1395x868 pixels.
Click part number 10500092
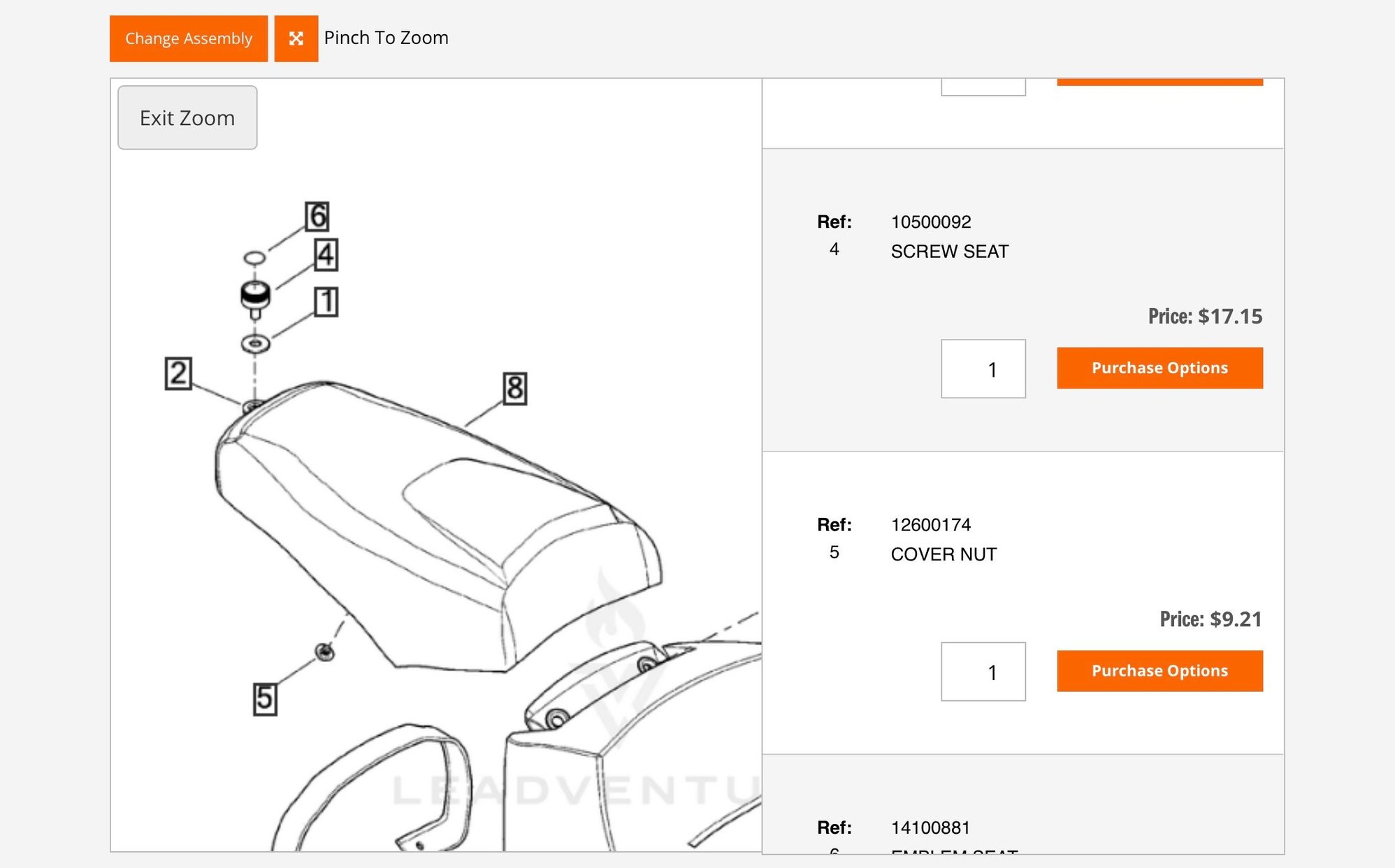click(930, 222)
